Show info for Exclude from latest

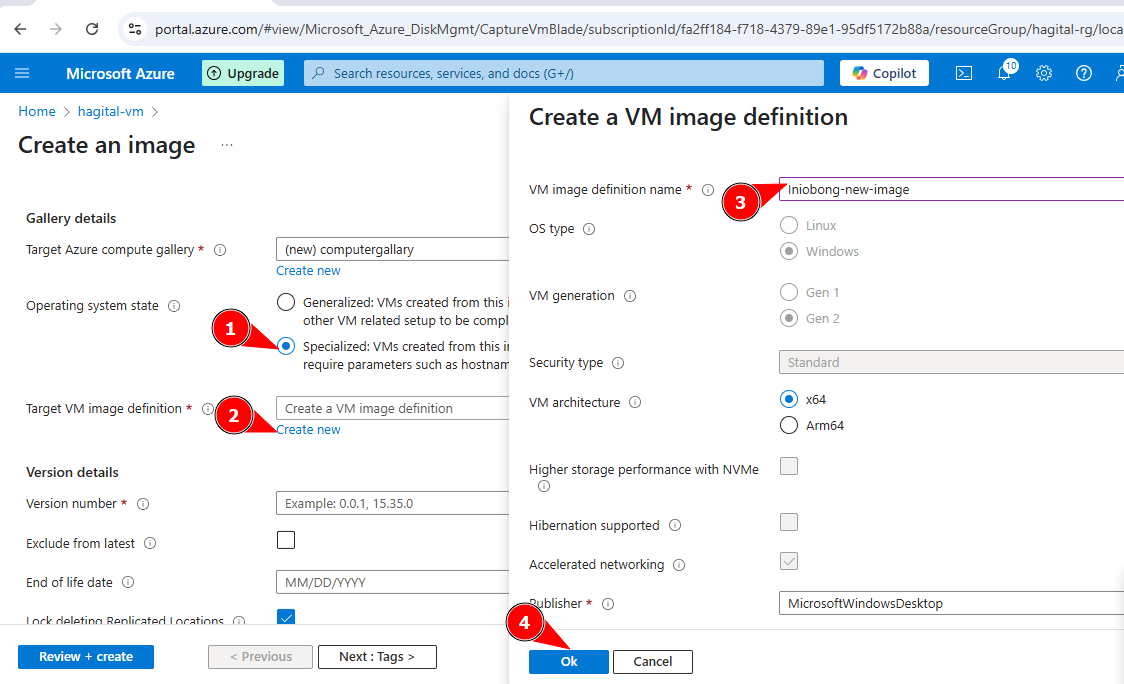(x=150, y=543)
